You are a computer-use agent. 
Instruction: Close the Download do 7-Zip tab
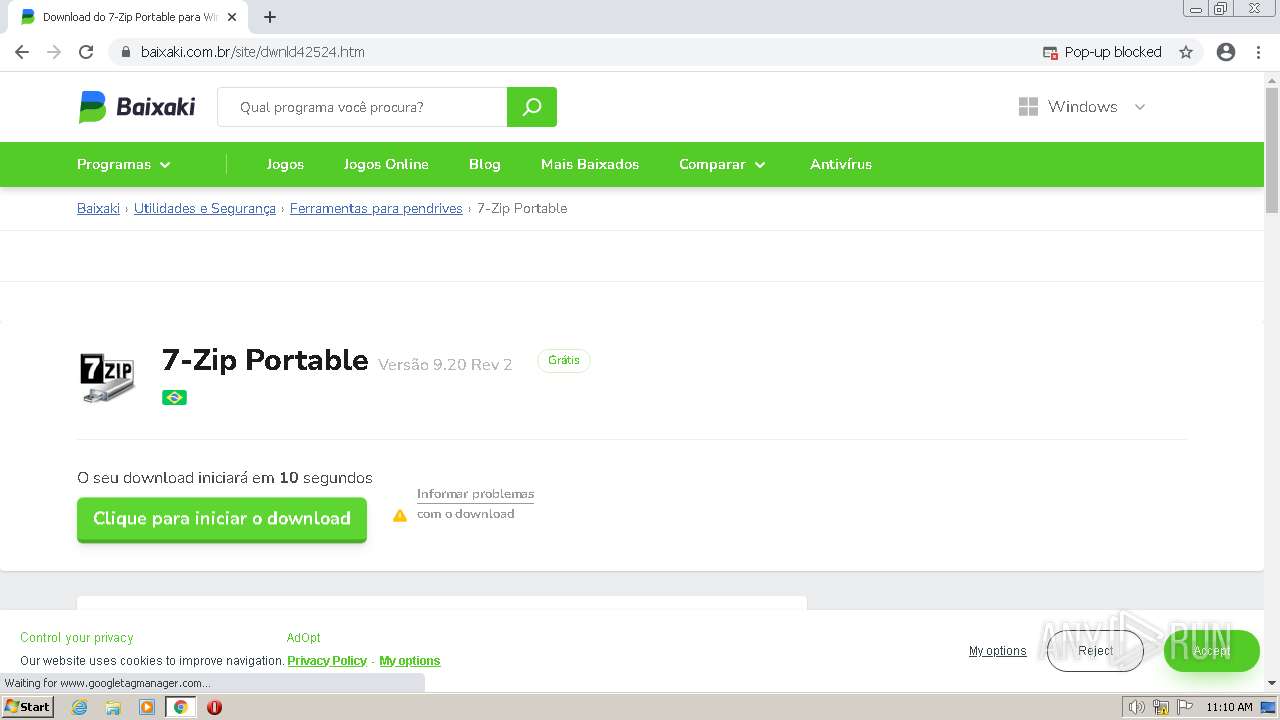click(232, 17)
